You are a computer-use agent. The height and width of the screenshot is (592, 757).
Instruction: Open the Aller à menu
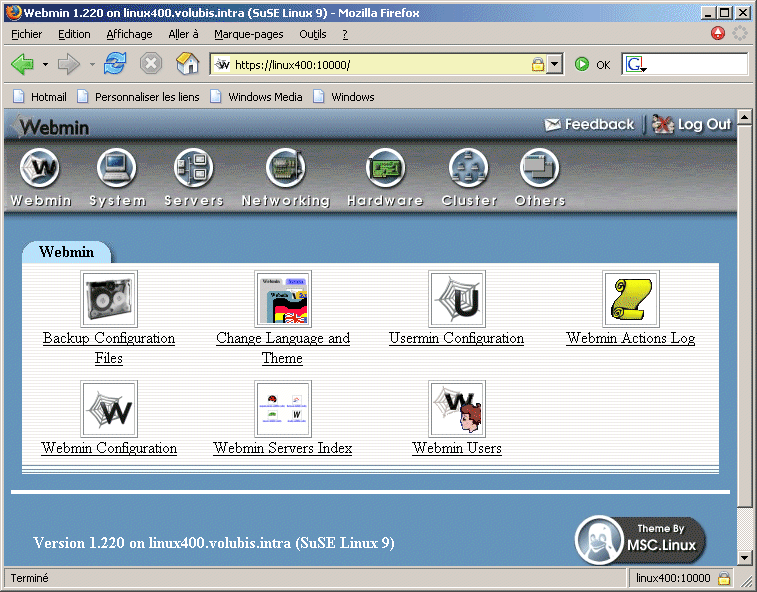pos(183,34)
